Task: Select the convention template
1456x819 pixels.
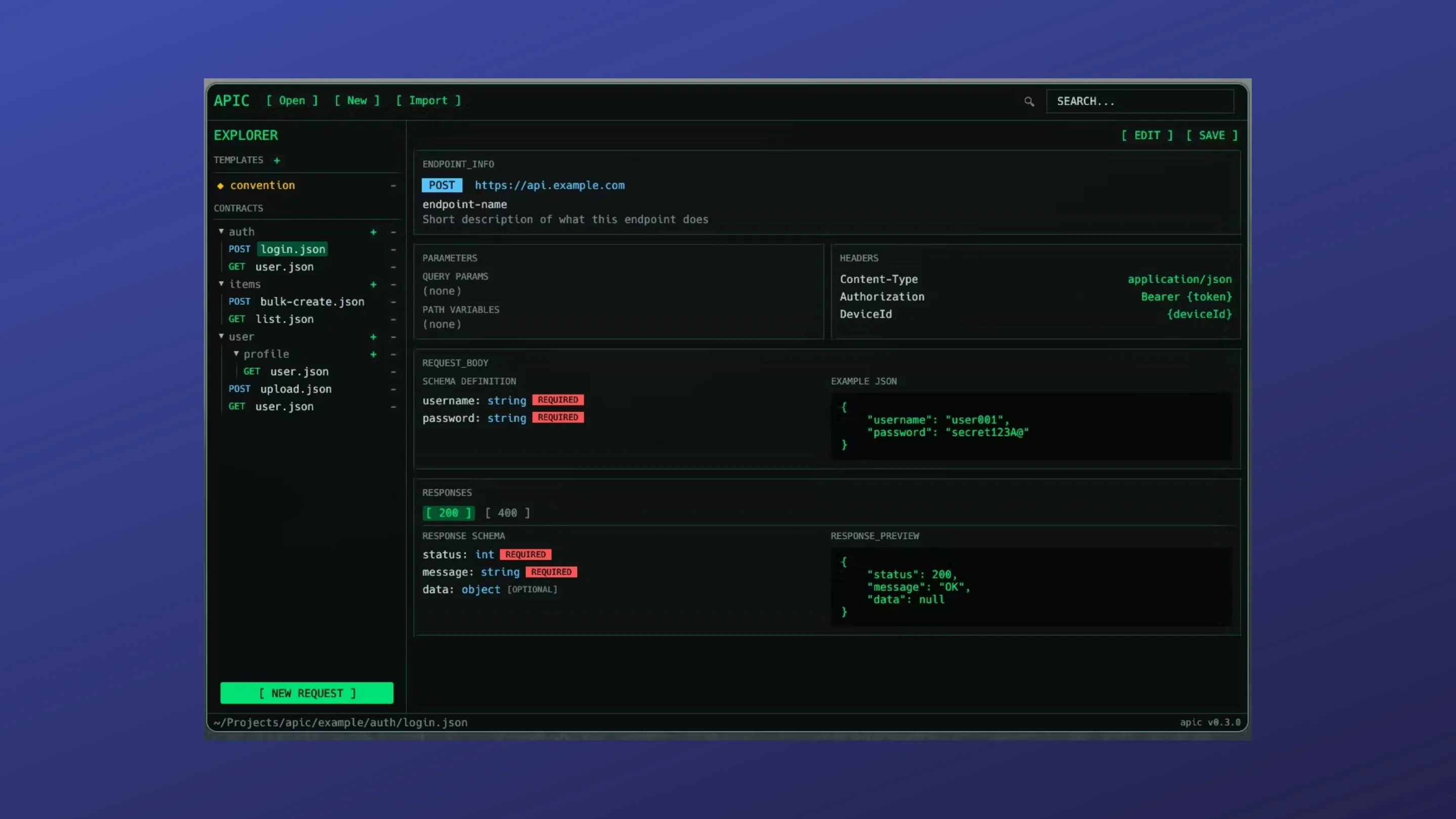Action: [262, 186]
